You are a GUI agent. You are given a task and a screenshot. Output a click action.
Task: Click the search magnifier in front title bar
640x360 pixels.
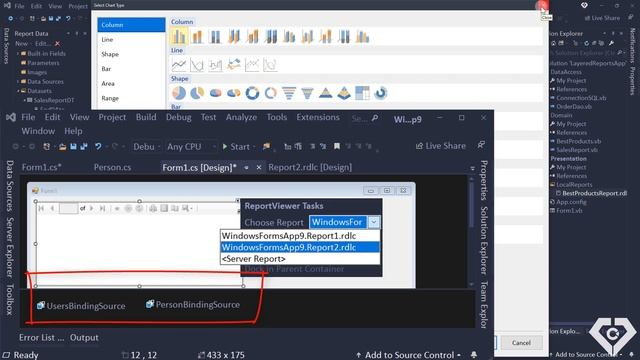coord(375,118)
